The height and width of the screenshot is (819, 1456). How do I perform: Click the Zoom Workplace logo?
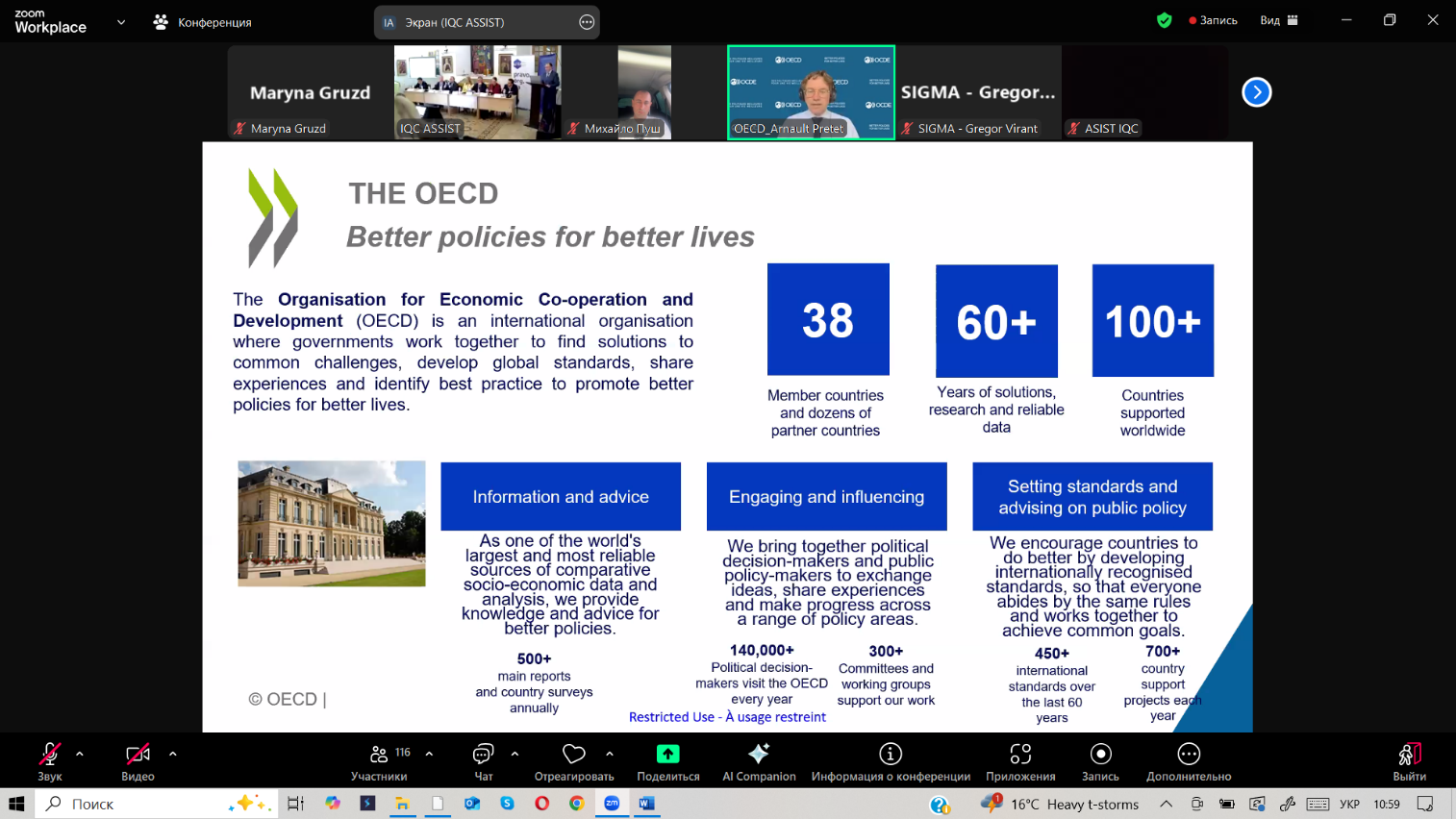pos(50,21)
